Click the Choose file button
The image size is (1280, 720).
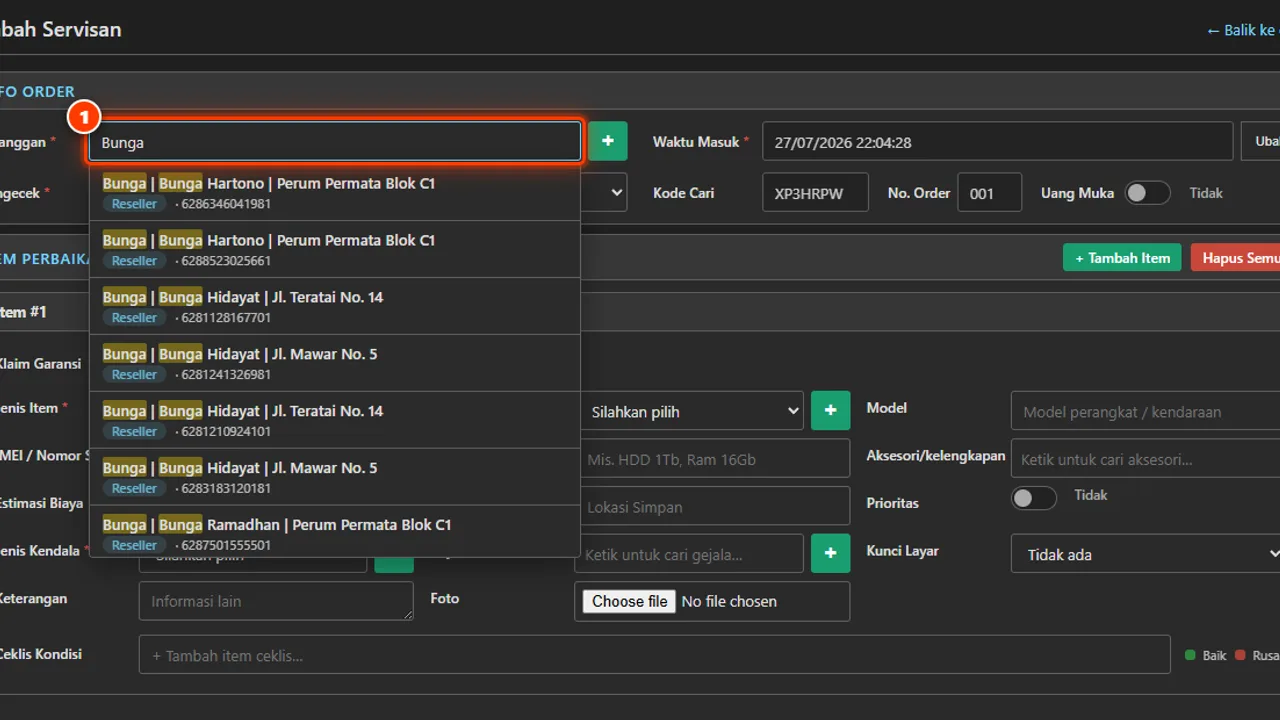[x=630, y=601]
